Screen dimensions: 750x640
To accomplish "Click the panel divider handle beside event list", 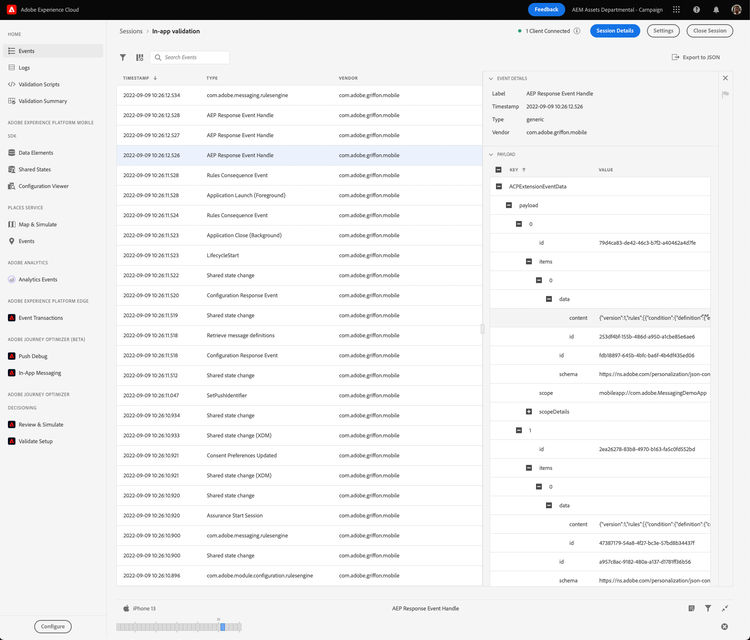I will 482,329.
